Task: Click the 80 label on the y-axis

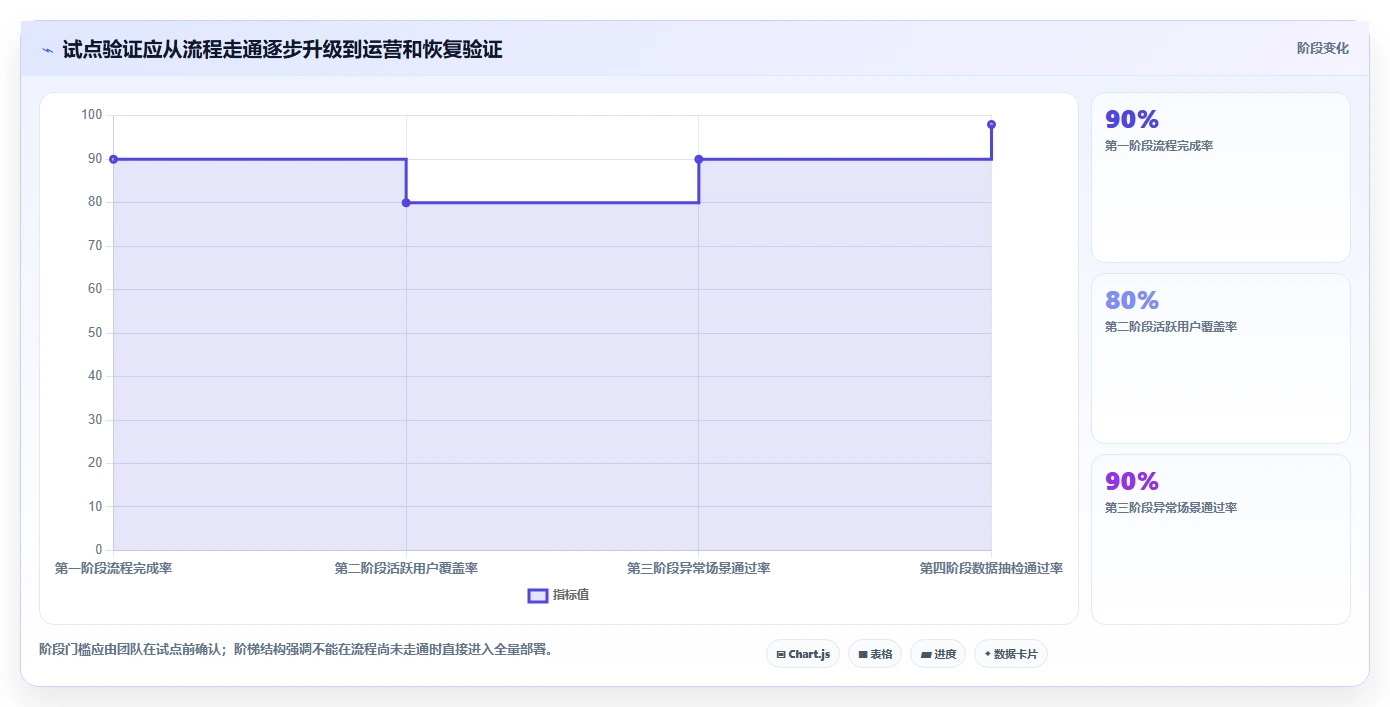Action: 95,202
